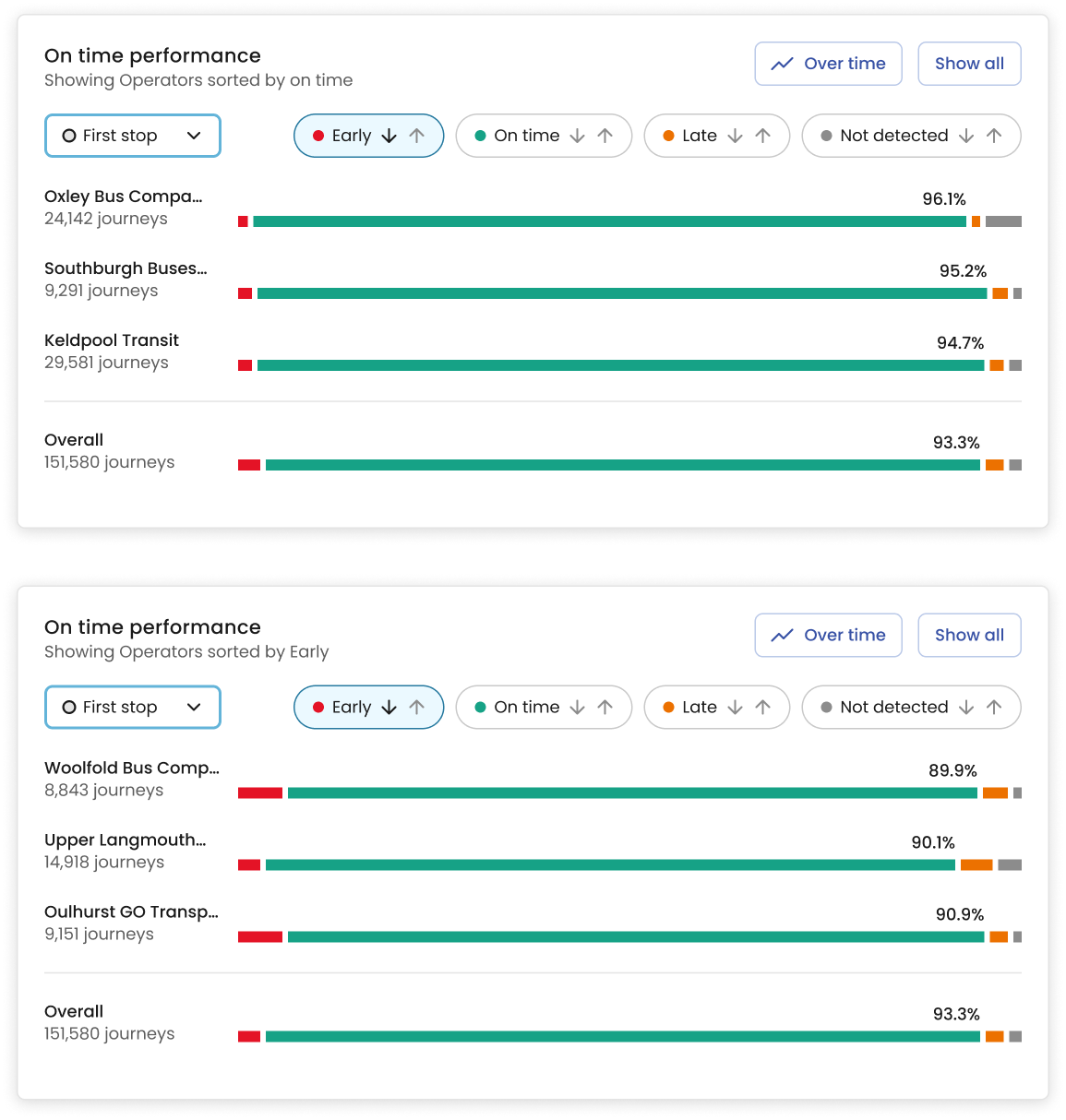Sort On time descending in top panel
1066x1120 pixels.
[x=578, y=136]
